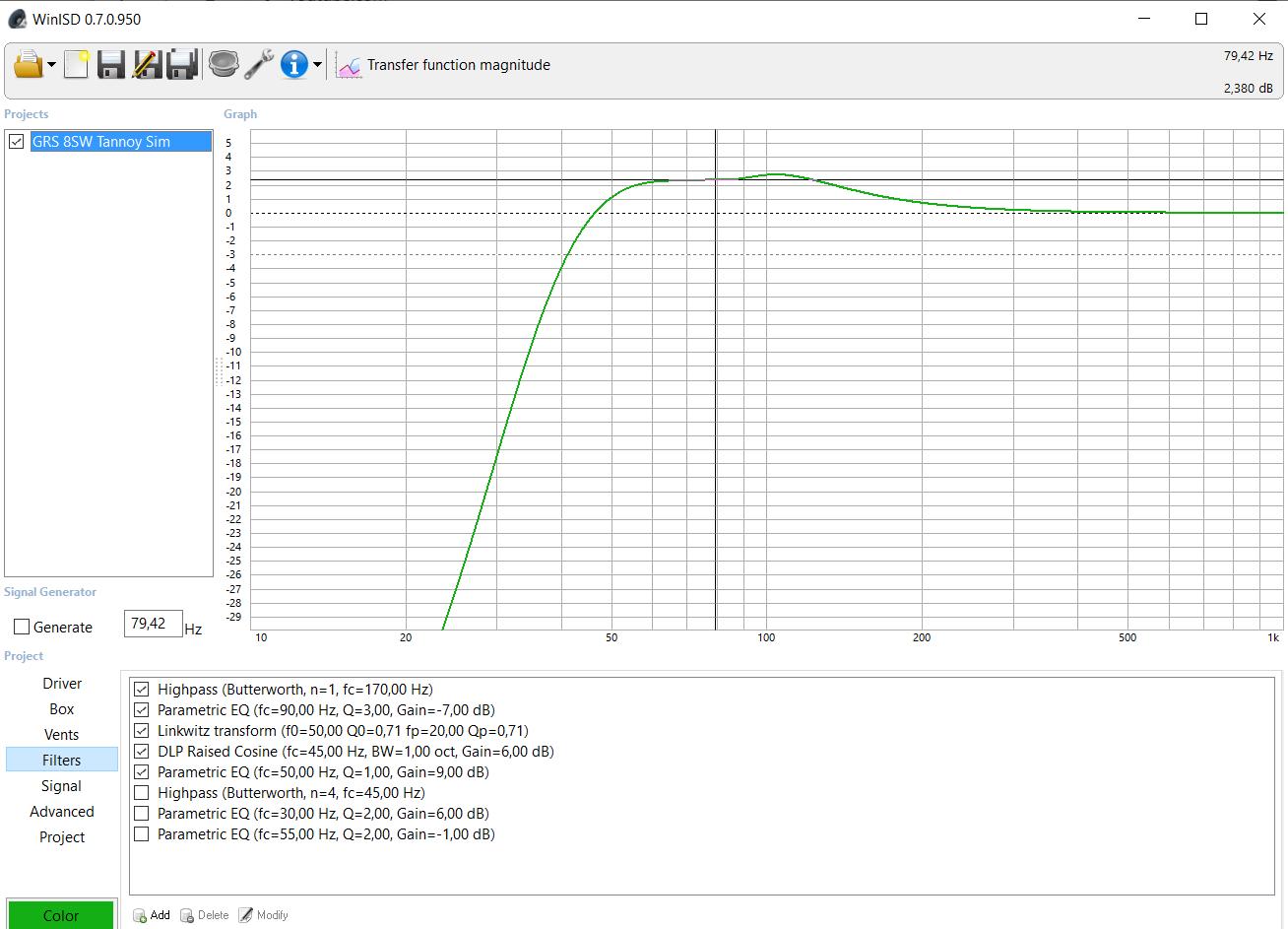Click the Delete filter button
This screenshot has width=1288, height=929.
[205, 915]
